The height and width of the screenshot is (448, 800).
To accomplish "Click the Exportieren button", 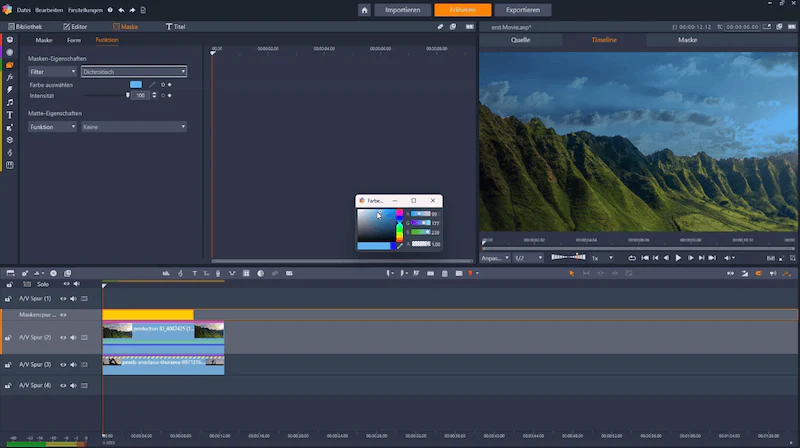I will tap(523, 10).
